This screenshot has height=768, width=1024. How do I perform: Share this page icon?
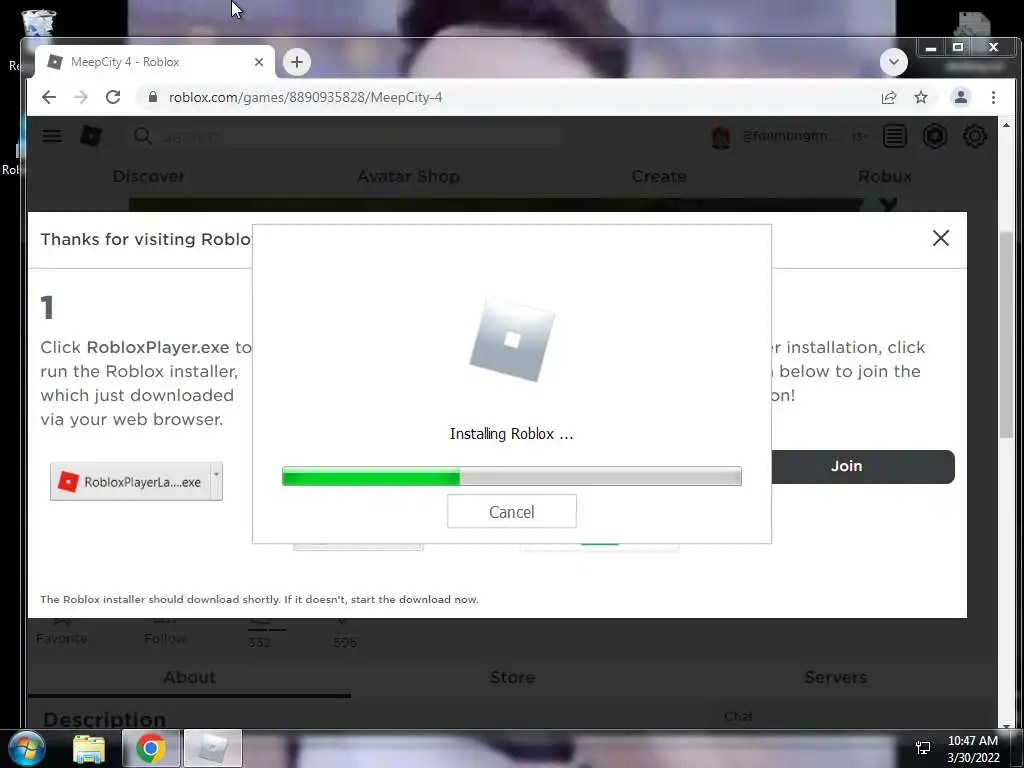pos(888,97)
